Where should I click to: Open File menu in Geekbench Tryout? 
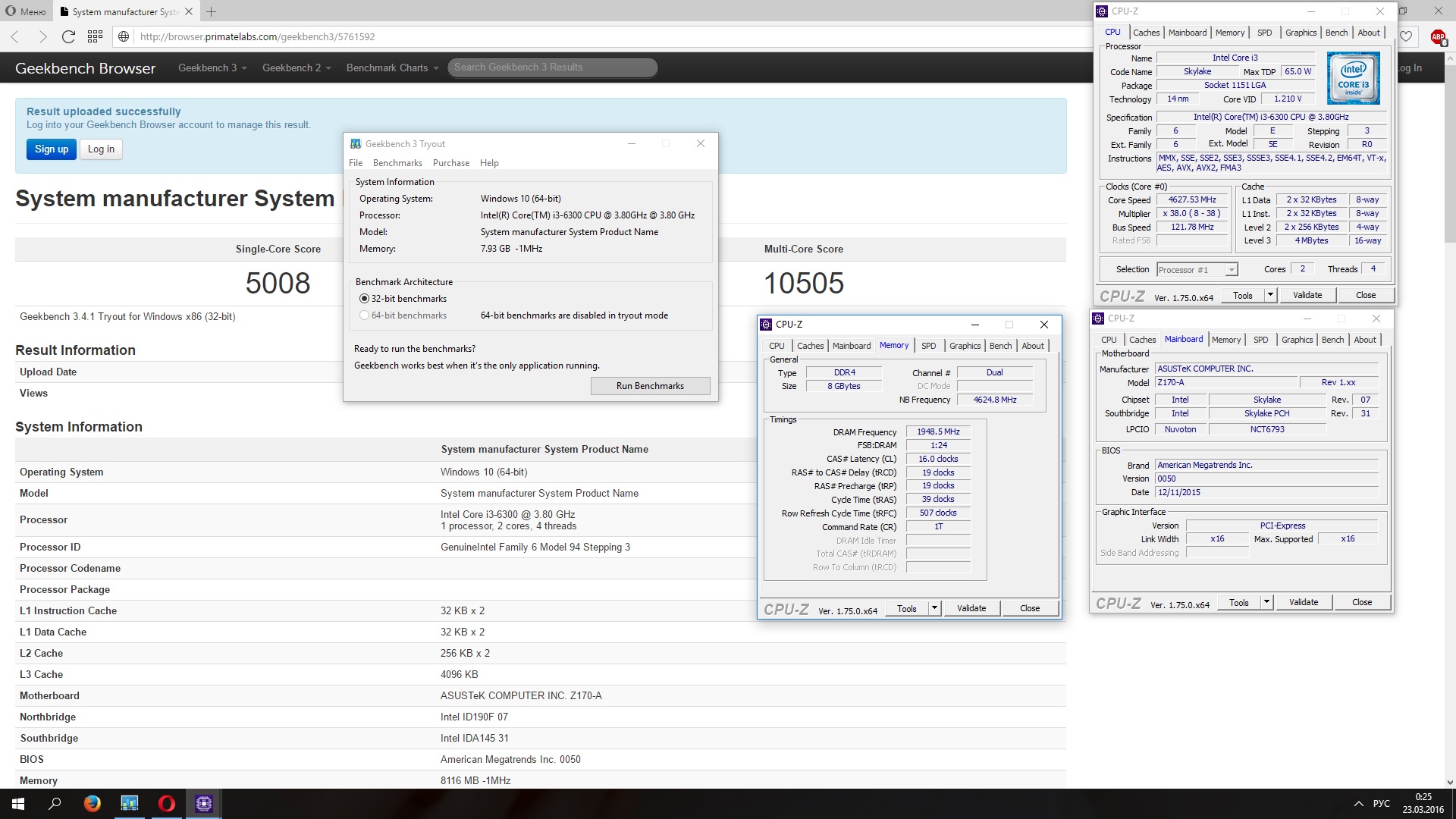[x=356, y=163]
